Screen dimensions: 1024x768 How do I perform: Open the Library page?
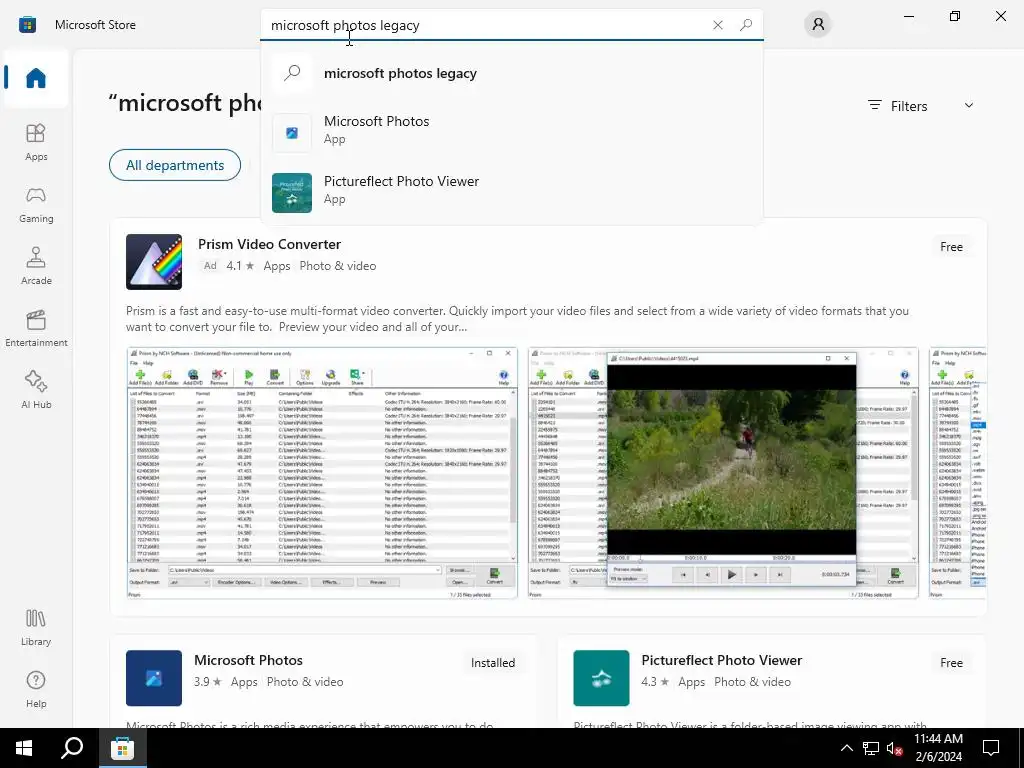(x=36, y=628)
